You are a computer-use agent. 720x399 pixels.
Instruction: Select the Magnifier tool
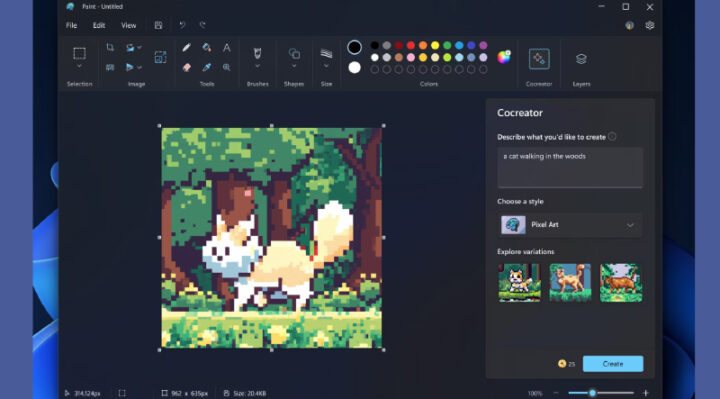227,67
